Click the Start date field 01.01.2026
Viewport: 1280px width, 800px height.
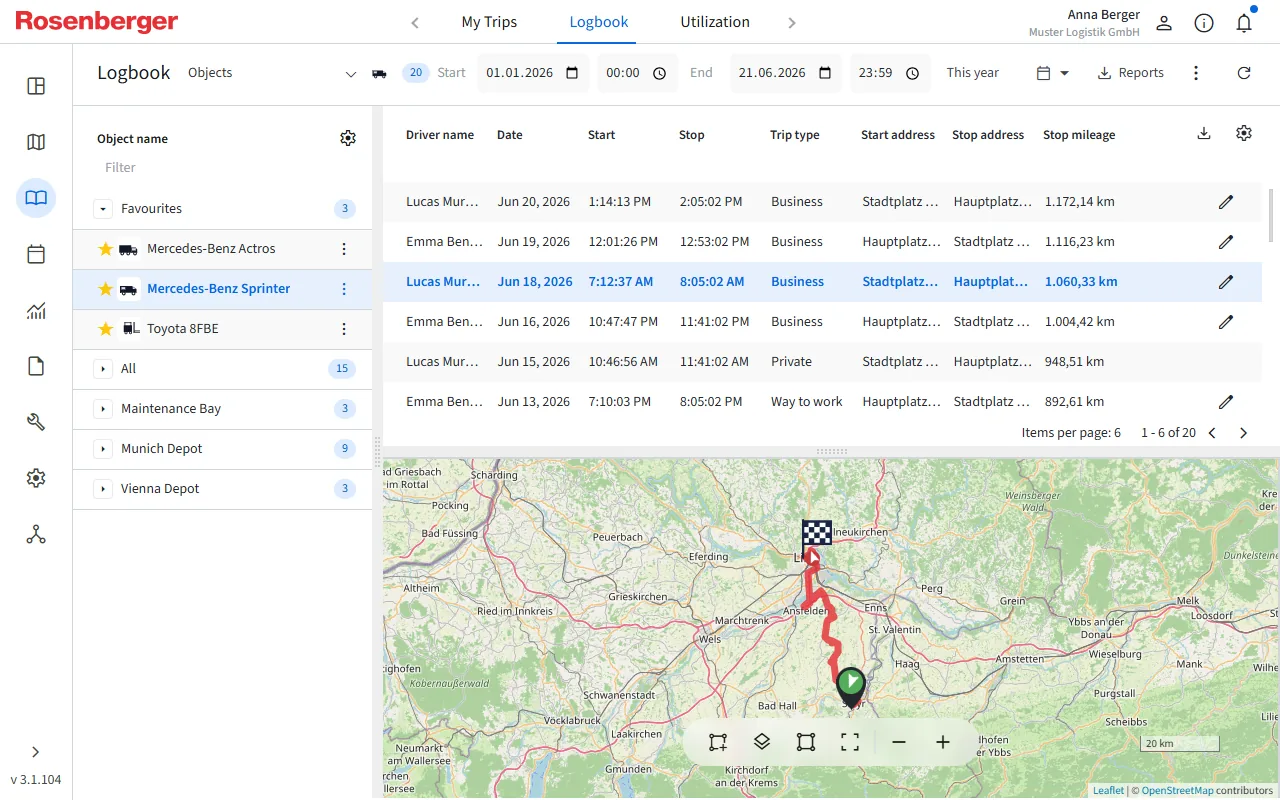532,73
